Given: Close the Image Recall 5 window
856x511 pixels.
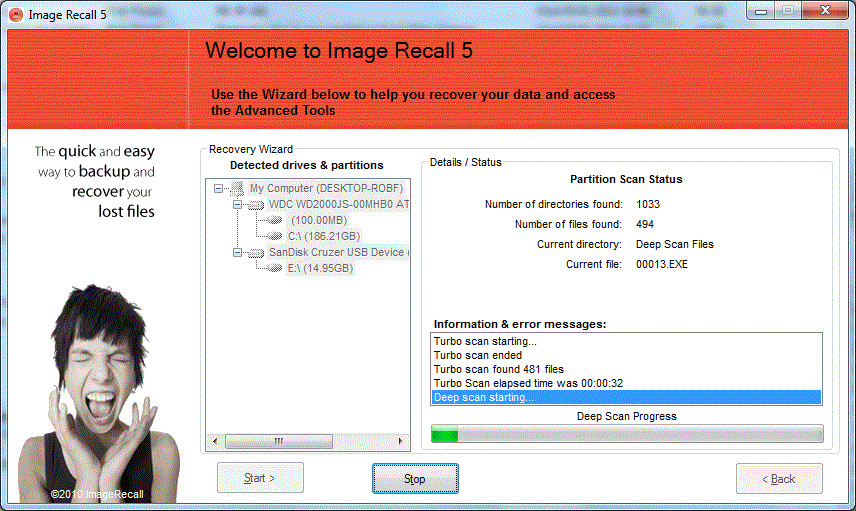Looking at the screenshot, I should pyautogui.click(x=825, y=10).
